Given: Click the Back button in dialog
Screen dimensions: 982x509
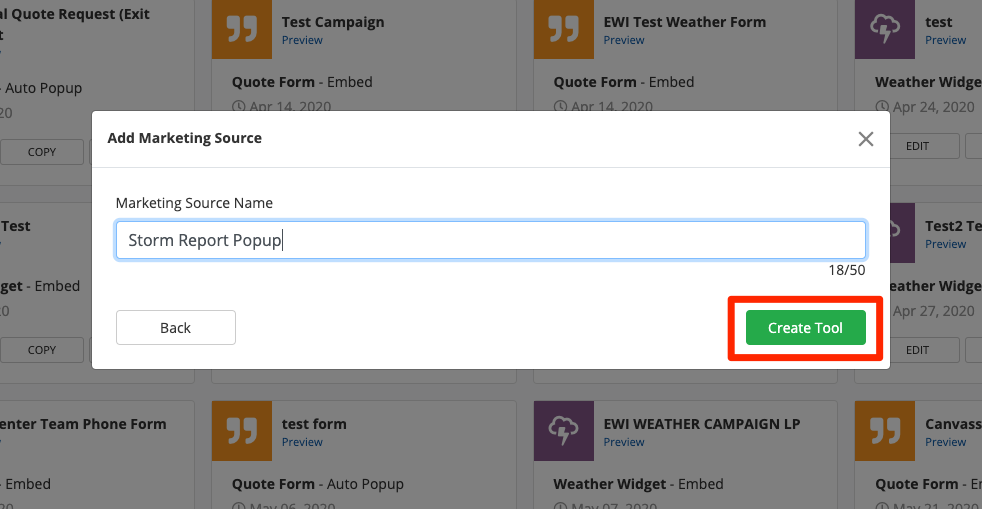Looking at the screenshot, I should 175,328.
